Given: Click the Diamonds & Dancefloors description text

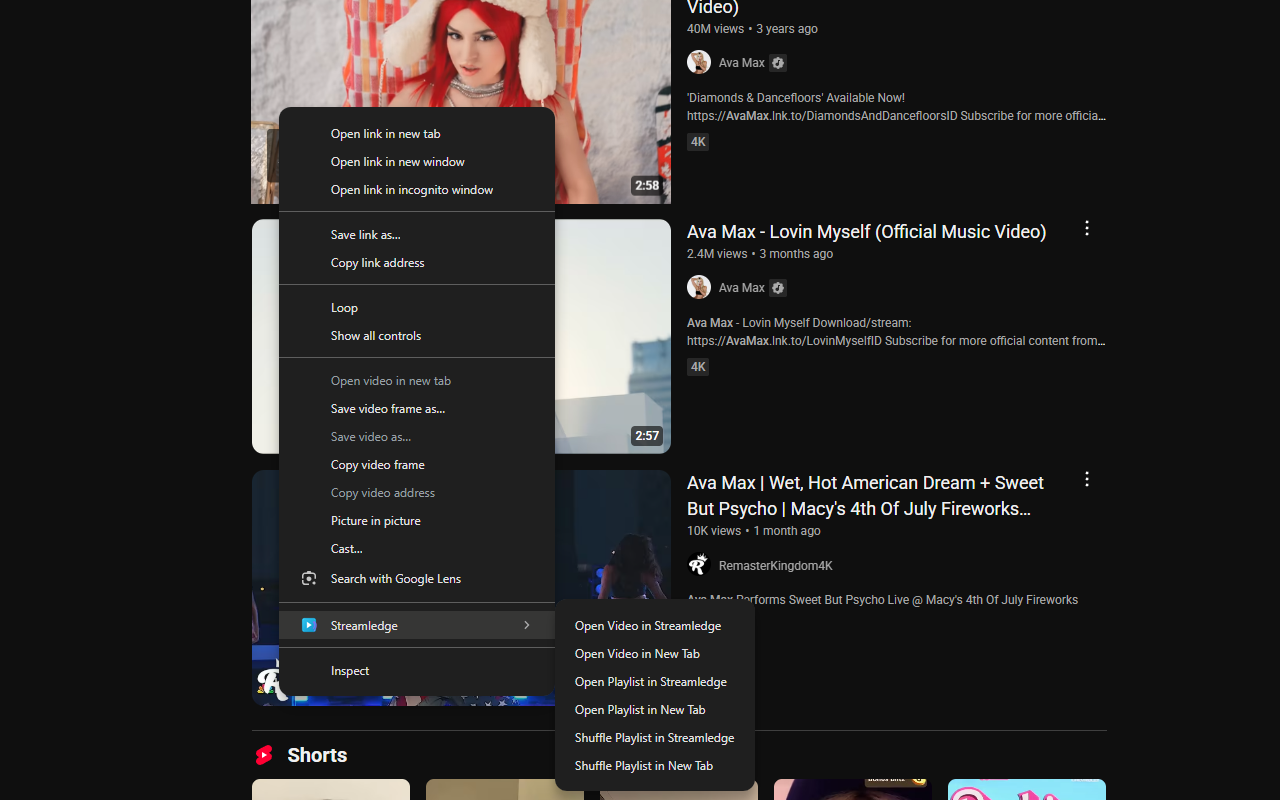Looking at the screenshot, I should pyautogui.click(x=896, y=107).
